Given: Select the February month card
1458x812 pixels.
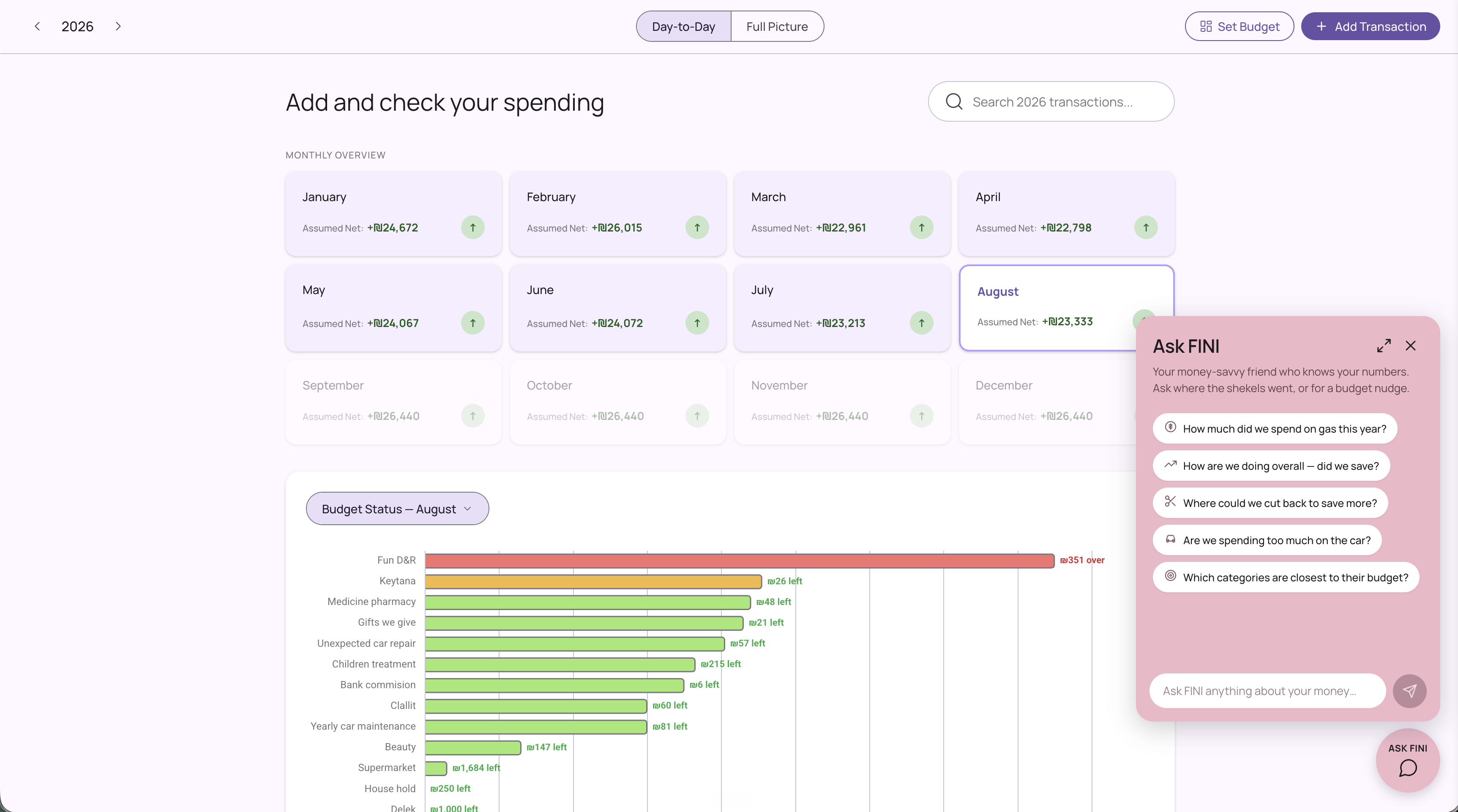Looking at the screenshot, I should [617, 213].
